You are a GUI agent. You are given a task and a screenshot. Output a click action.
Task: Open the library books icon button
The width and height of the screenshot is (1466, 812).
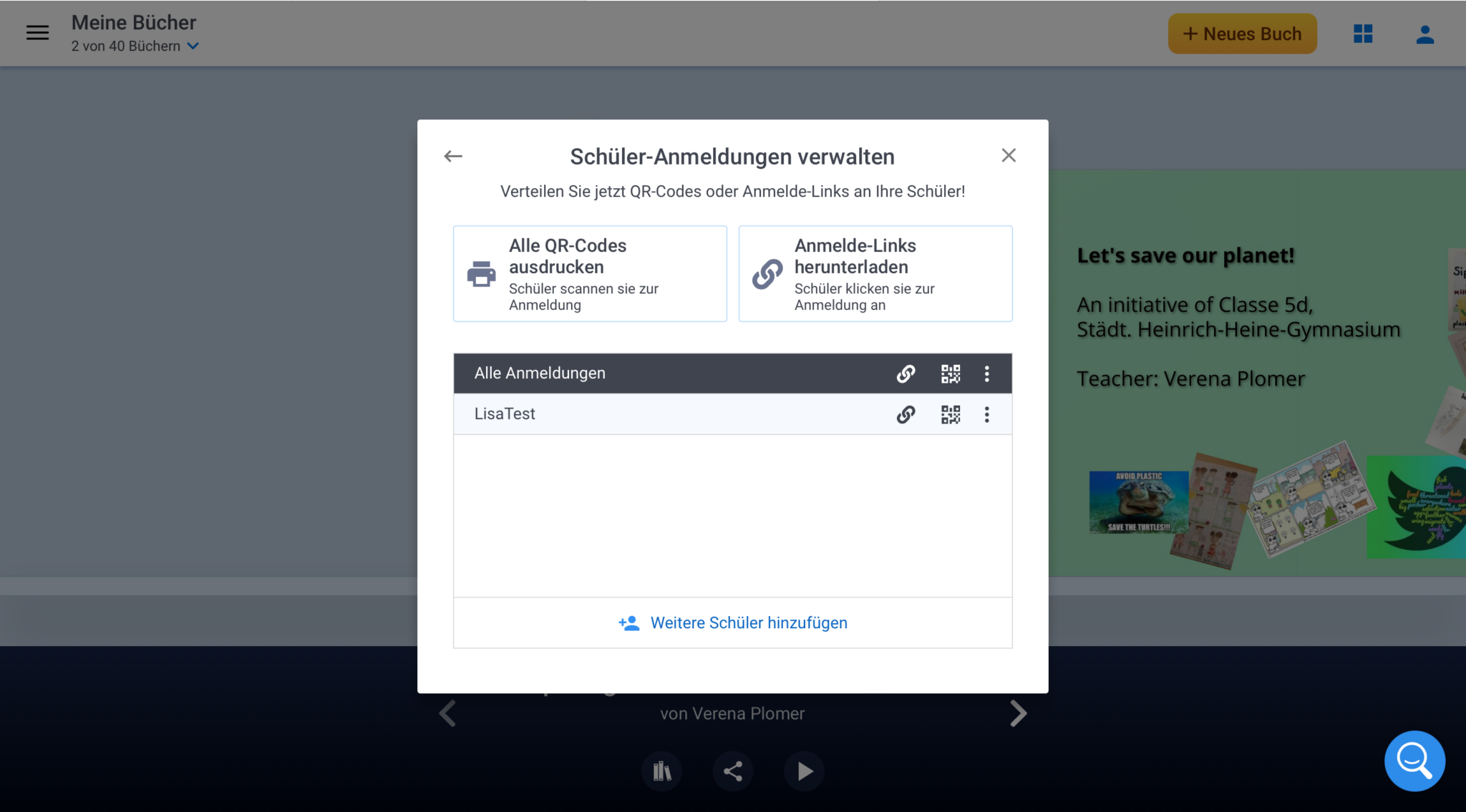tap(661, 771)
